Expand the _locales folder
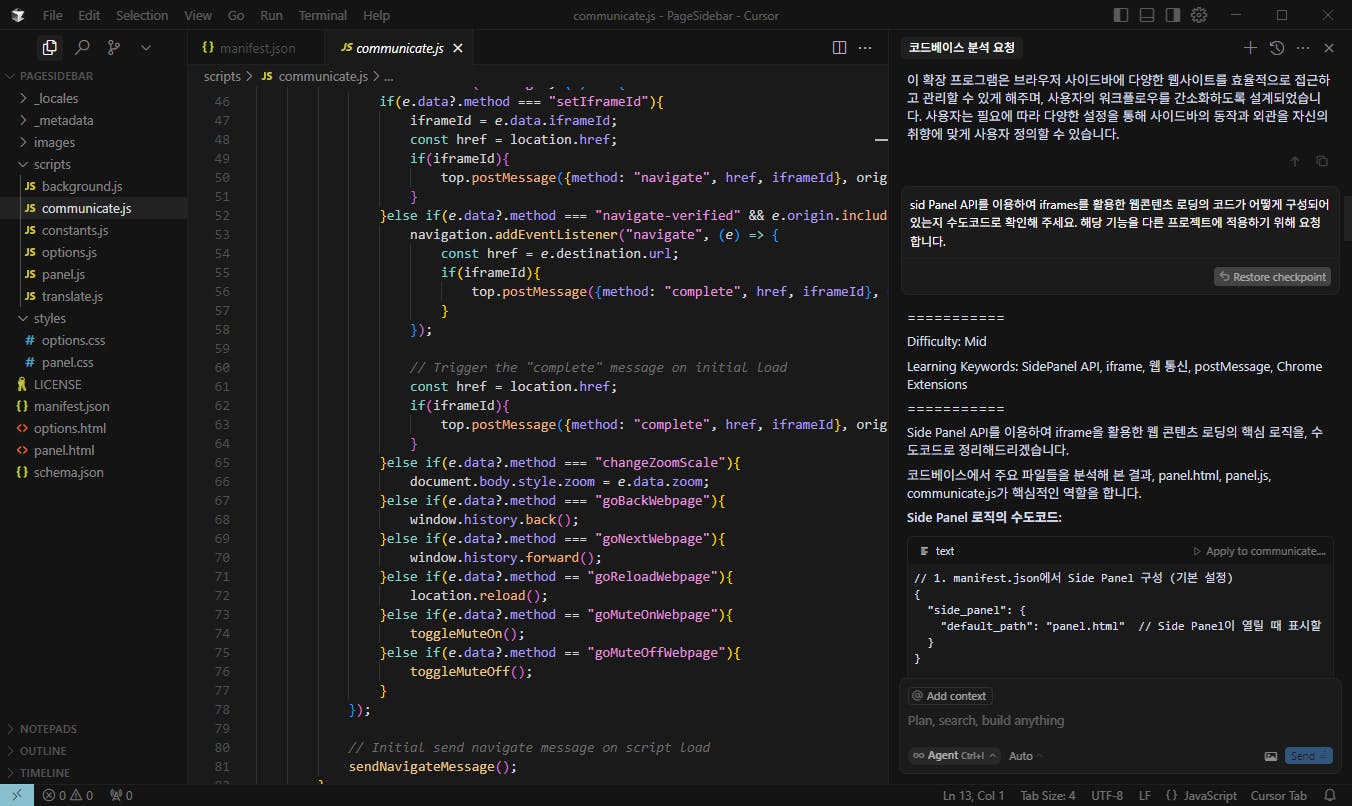This screenshot has height=806, width=1352. (56, 98)
